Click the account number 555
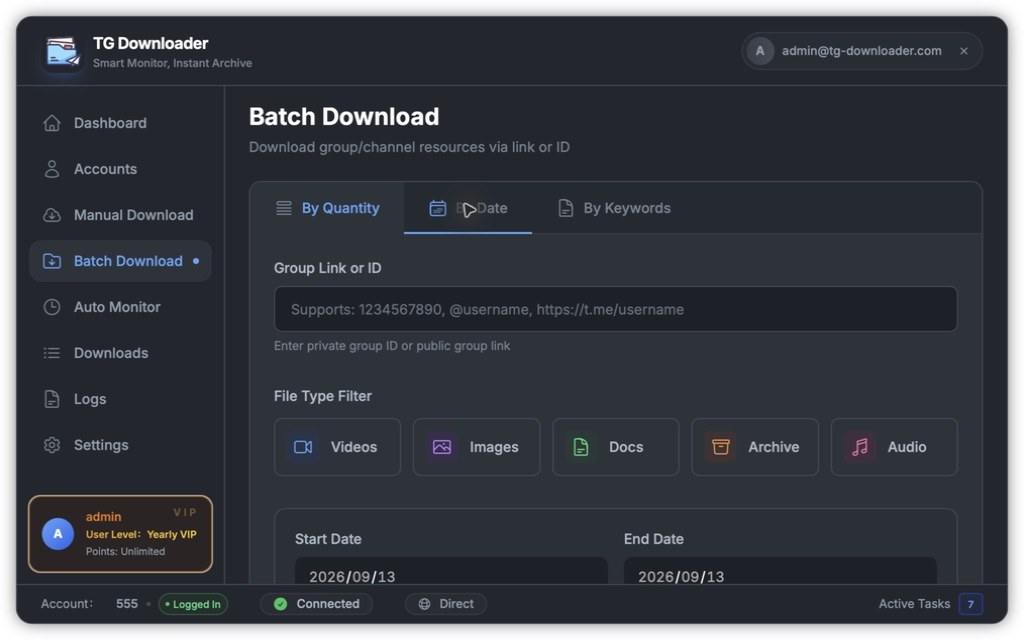The image size is (1024, 640). click(x=127, y=604)
